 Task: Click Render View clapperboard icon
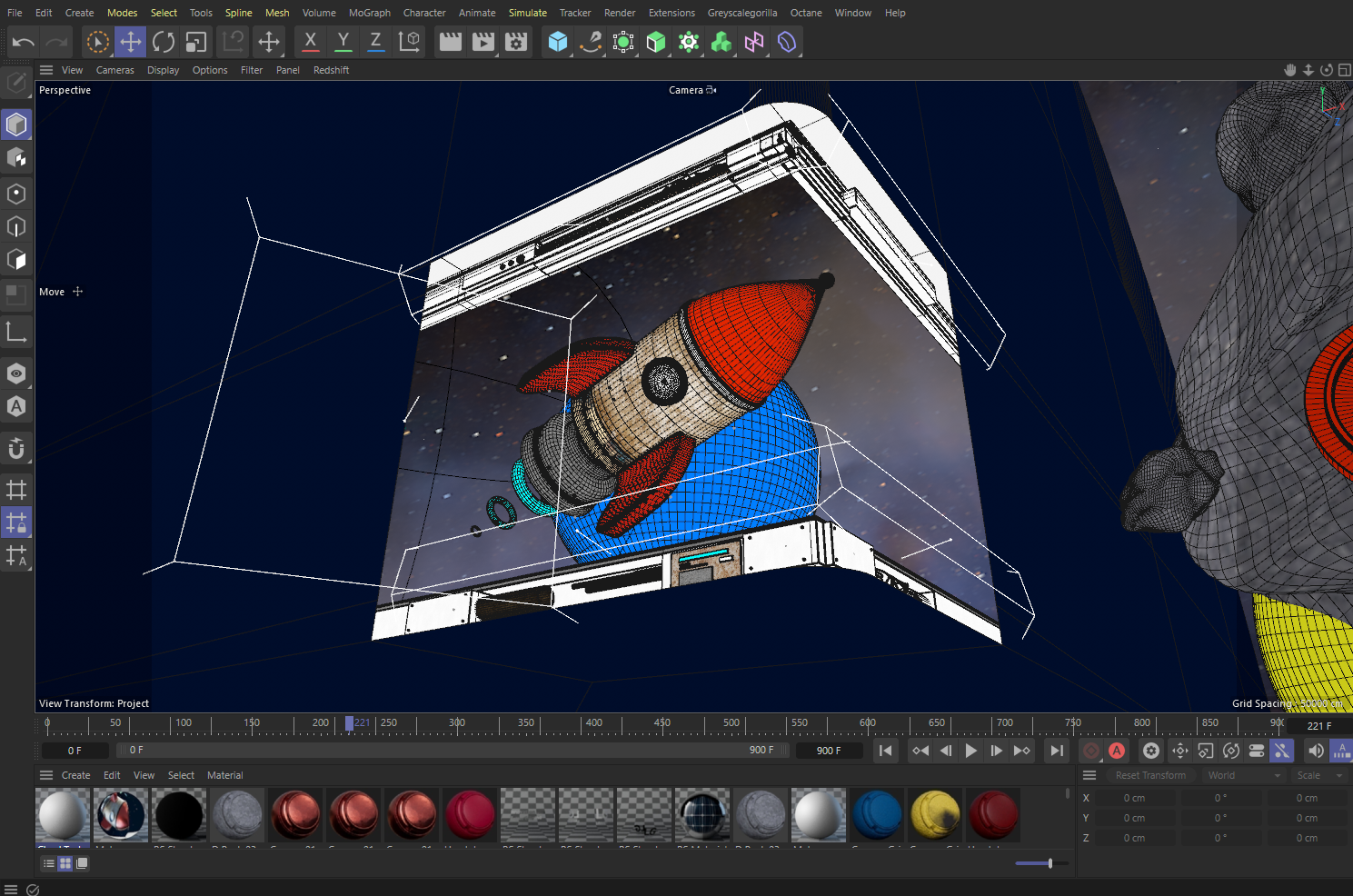(x=450, y=42)
